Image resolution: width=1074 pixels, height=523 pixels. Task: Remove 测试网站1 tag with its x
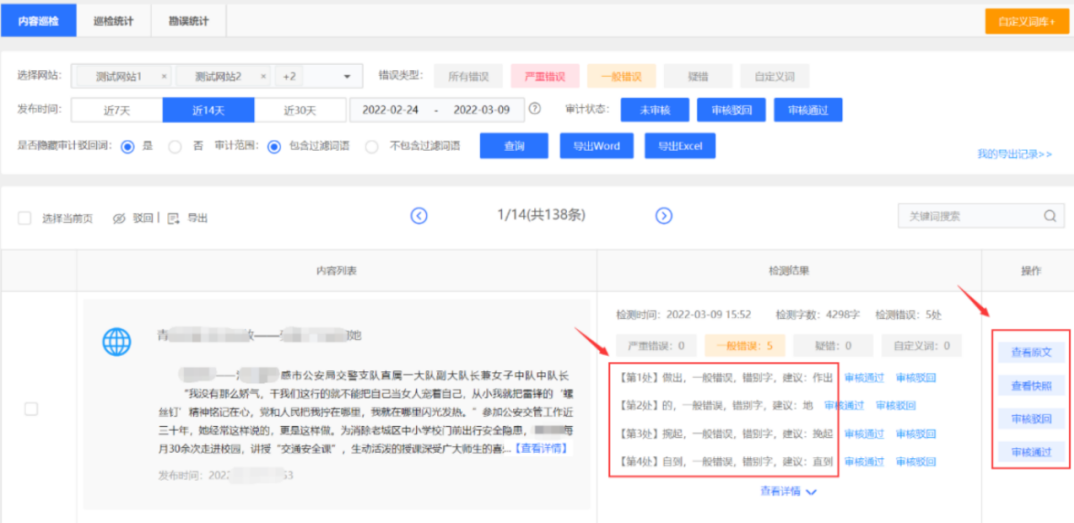click(x=164, y=76)
